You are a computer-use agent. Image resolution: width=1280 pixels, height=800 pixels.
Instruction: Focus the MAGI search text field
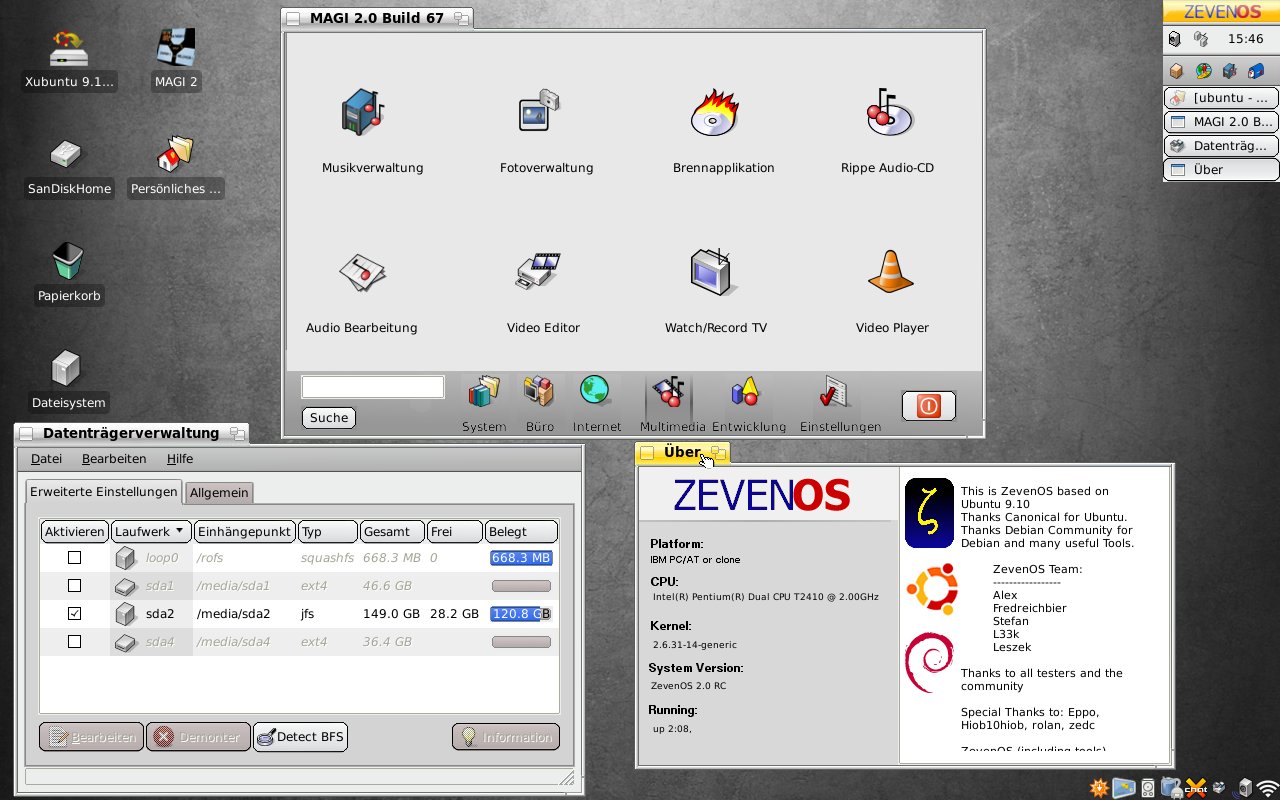click(x=373, y=387)
